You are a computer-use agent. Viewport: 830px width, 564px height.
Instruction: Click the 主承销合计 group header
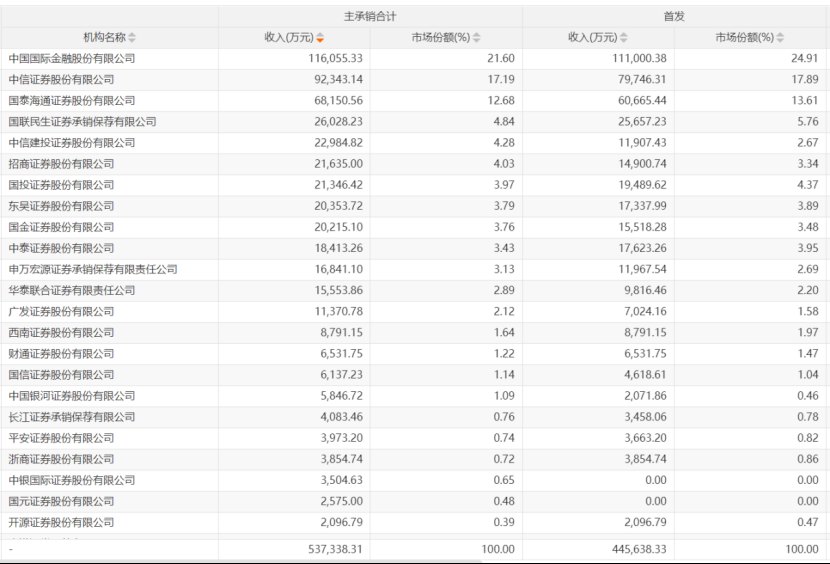coord(370,16)
